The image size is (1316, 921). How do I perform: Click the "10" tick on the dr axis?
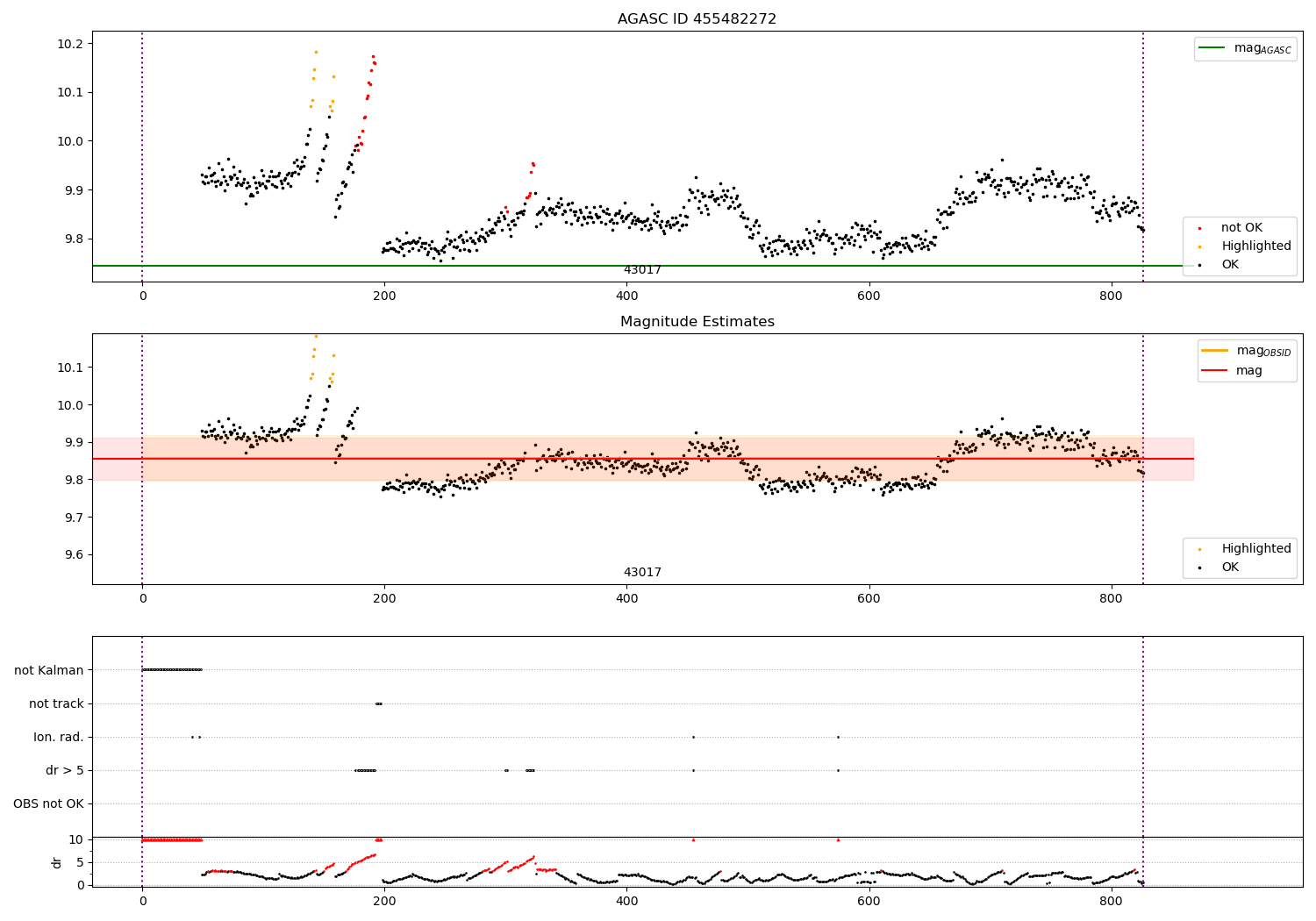coord(75,840)
